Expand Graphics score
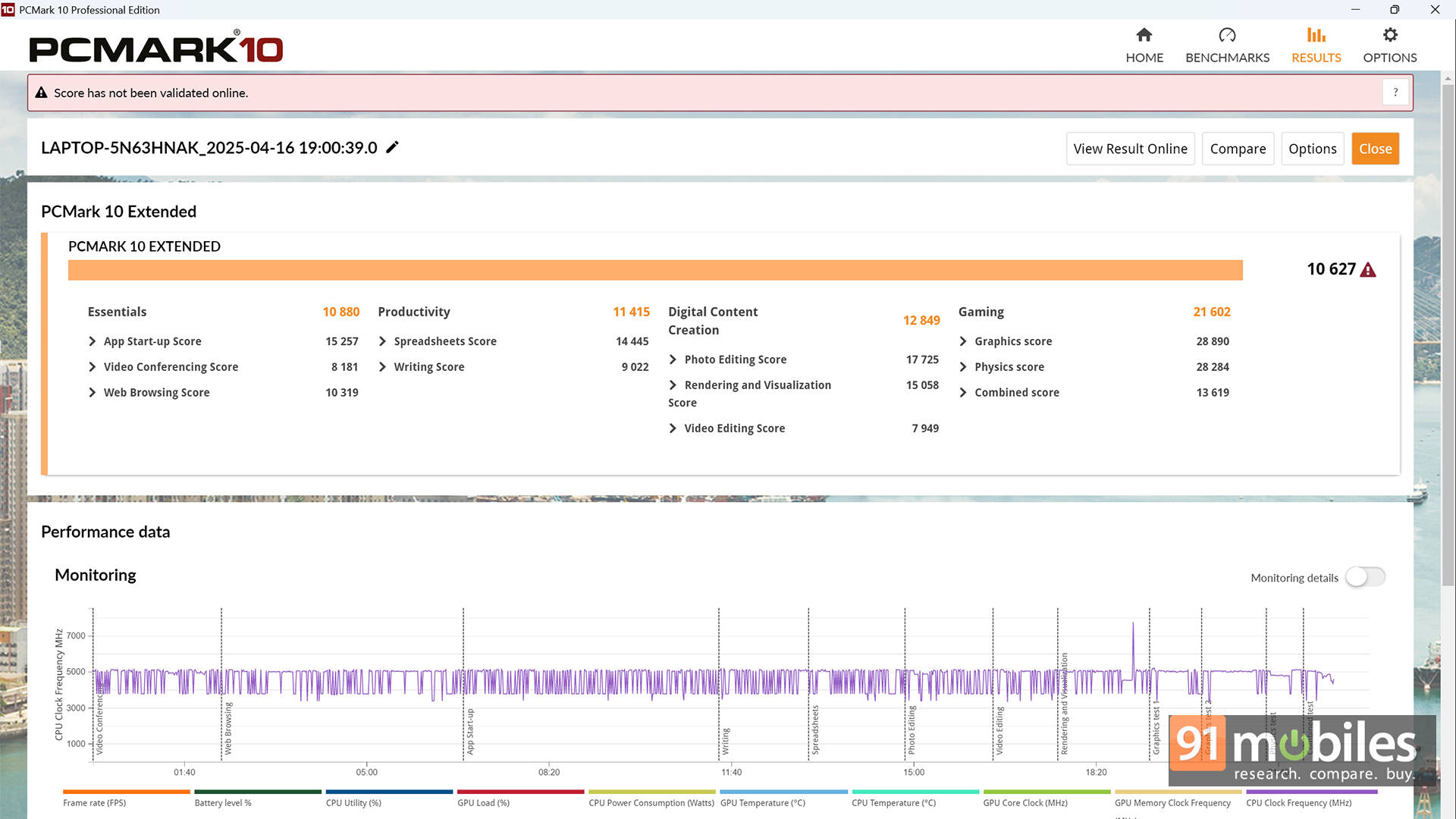Image resolution: width=1456 pixels, height=819 pixels. point(963,341)
